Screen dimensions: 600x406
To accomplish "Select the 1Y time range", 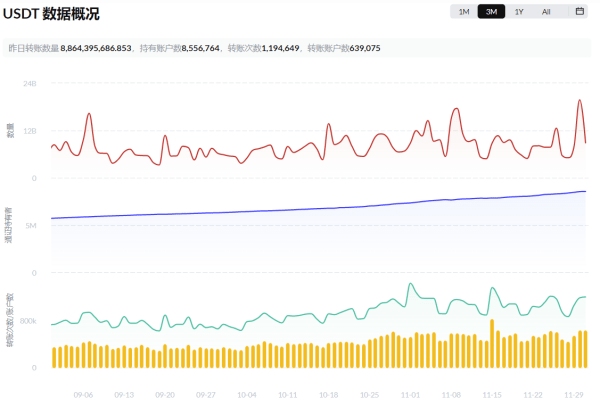I will 518,12.
